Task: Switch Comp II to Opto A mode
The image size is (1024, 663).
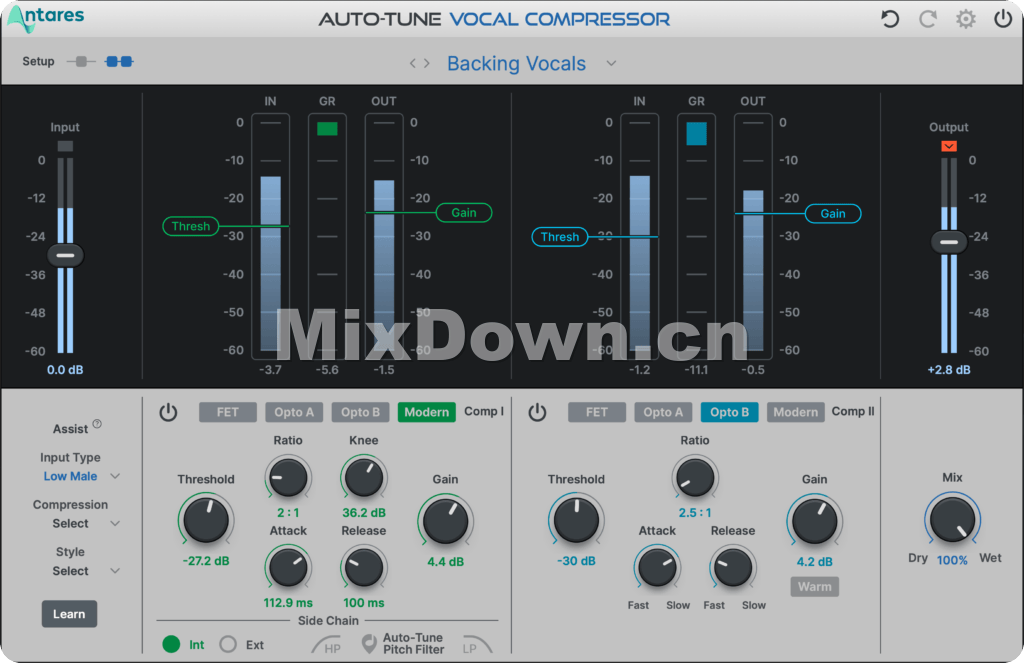Action: coord(664,412)
